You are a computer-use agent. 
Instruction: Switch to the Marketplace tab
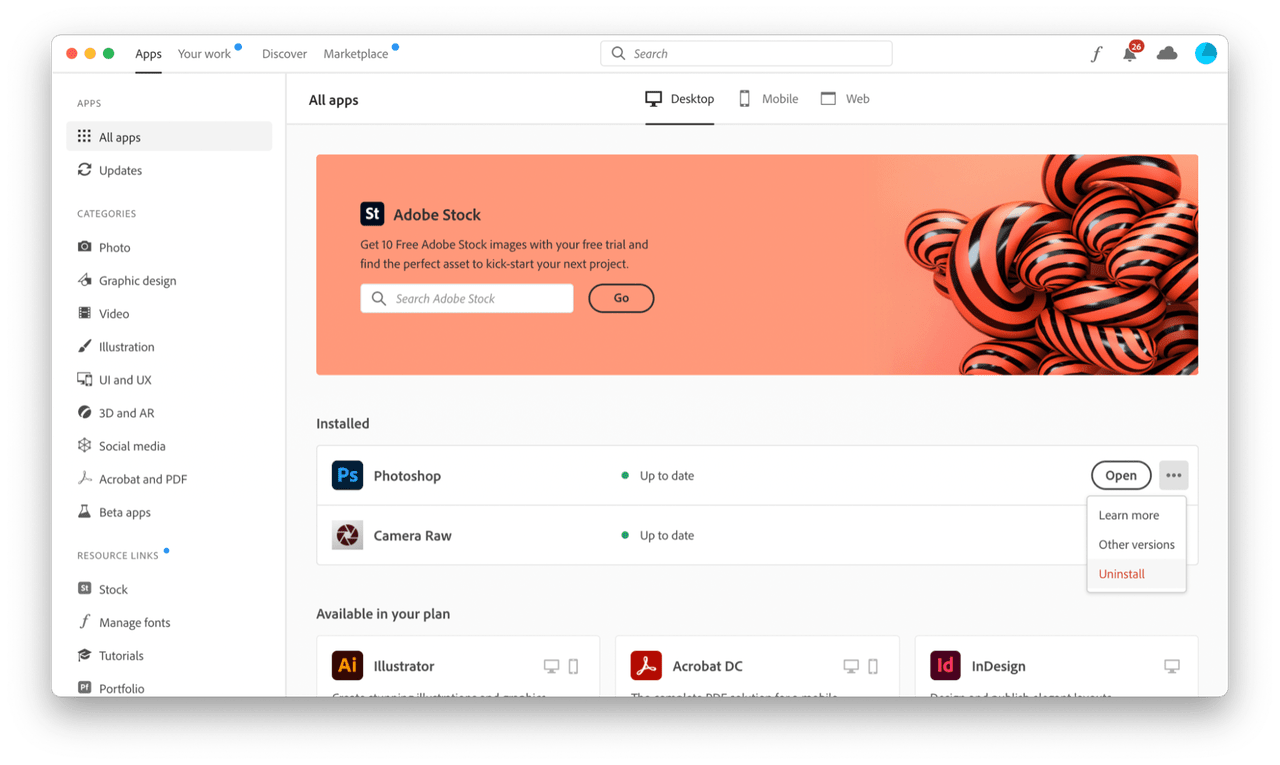click(x=356, y=54)
